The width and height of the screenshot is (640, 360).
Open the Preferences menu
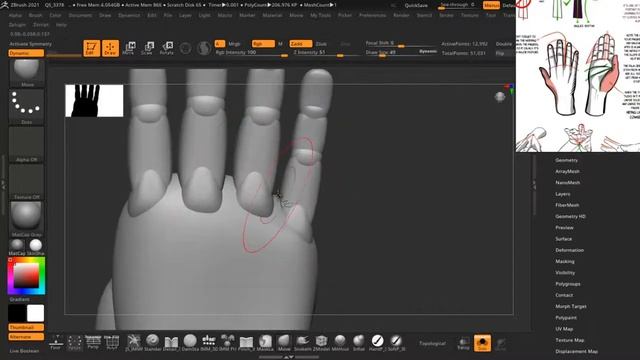tap(372, 15)
